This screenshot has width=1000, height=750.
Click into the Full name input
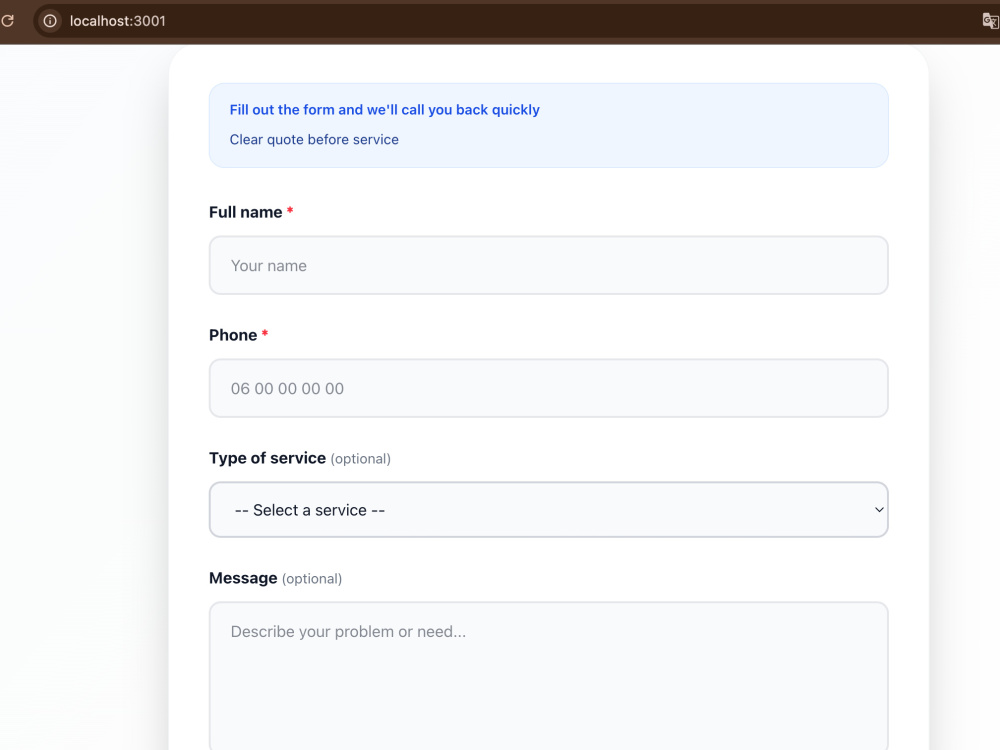(x=548, y=265)
